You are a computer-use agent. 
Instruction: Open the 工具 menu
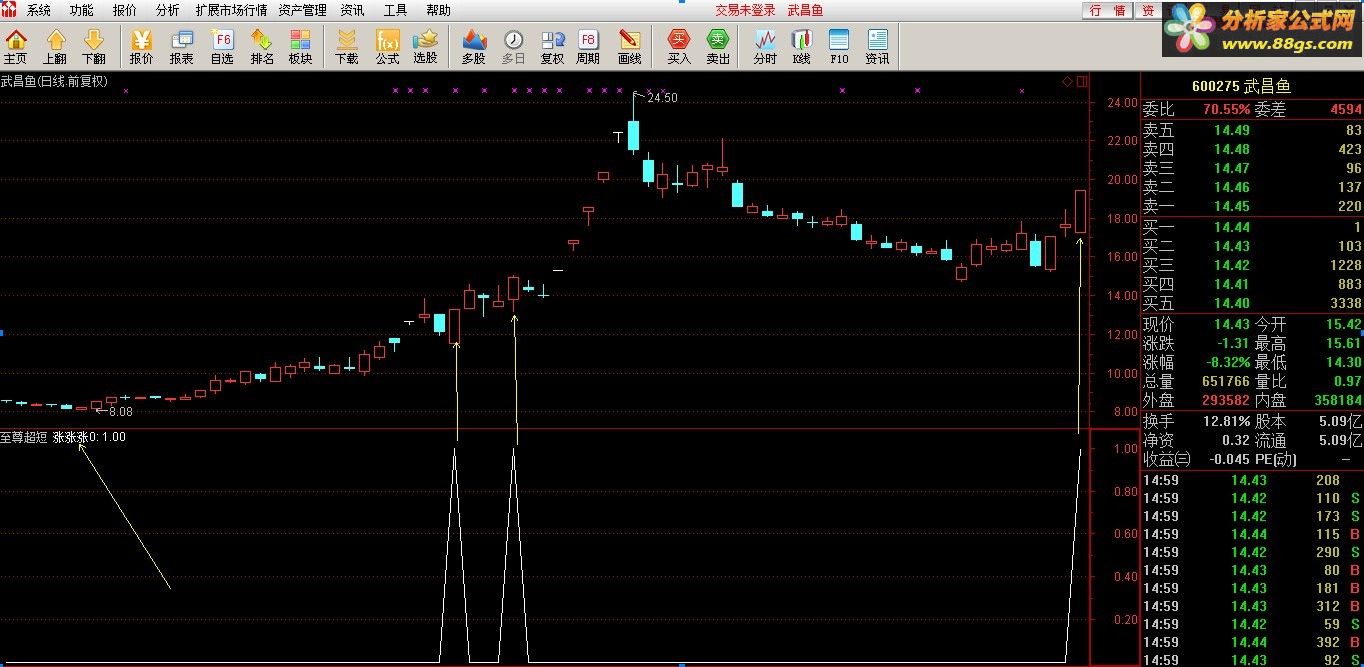[395, 10]
